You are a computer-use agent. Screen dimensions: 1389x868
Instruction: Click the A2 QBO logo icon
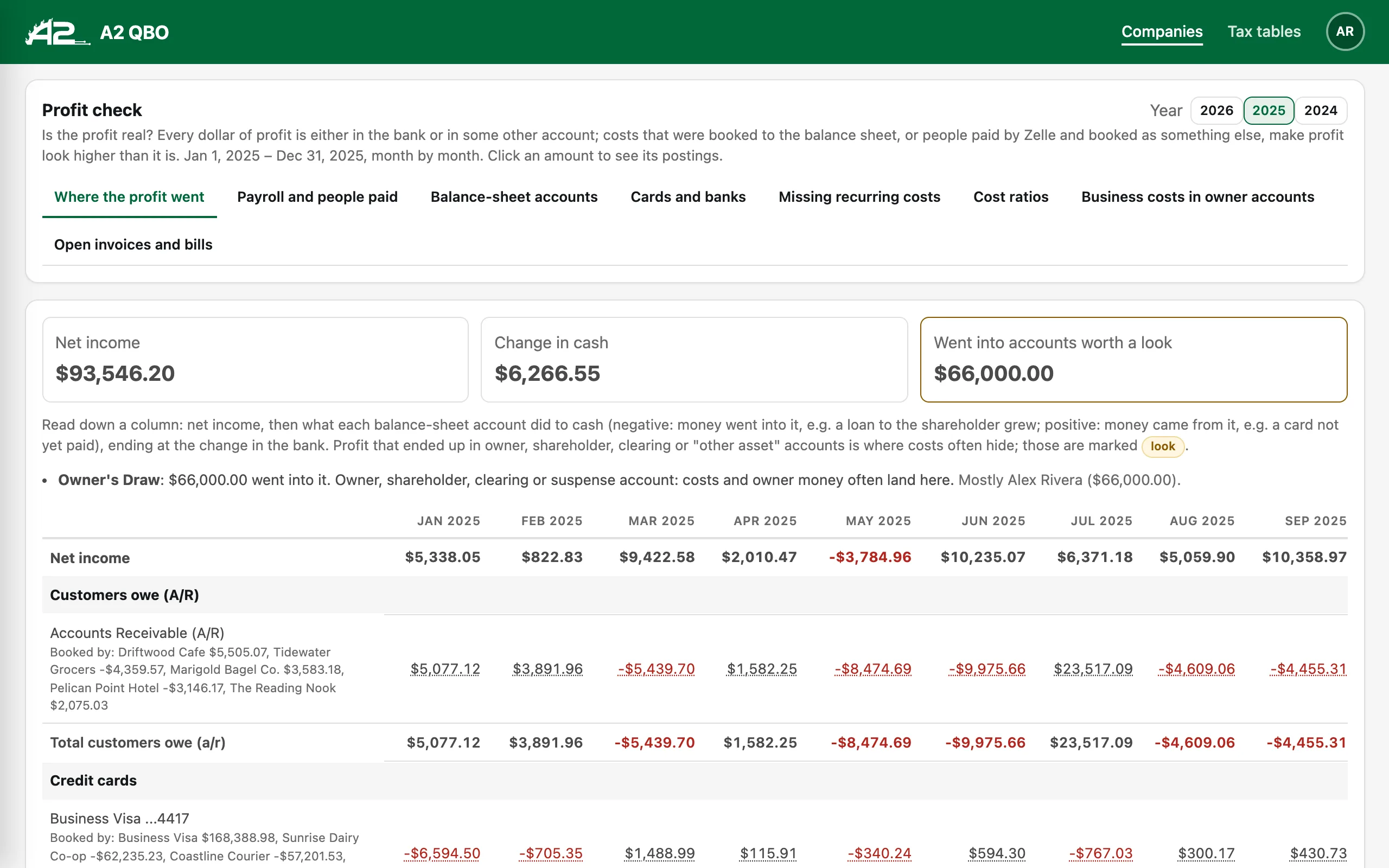pyautogui.click(x=58, y=32)
